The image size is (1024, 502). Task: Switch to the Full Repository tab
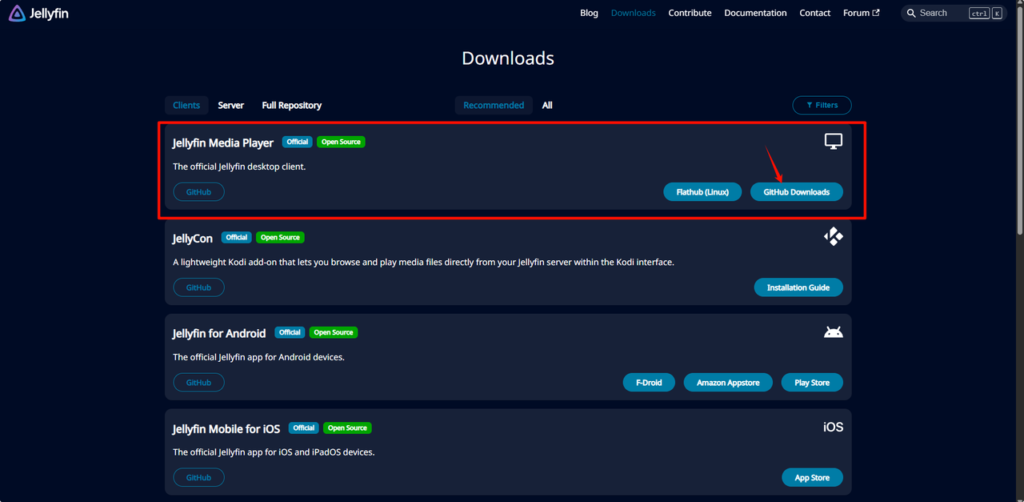[291, 105]
